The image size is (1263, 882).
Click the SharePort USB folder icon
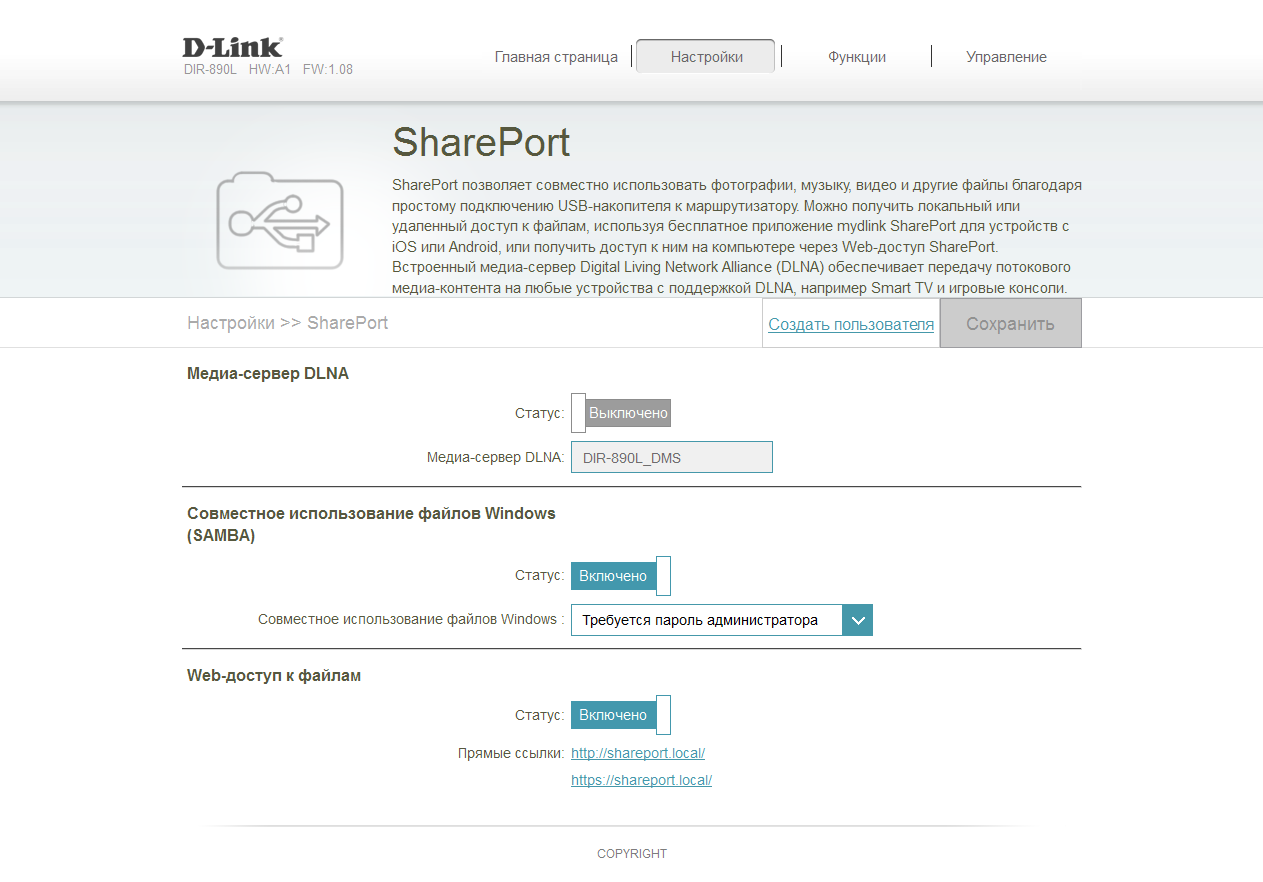pyautogui.click(x=280, y=219)
